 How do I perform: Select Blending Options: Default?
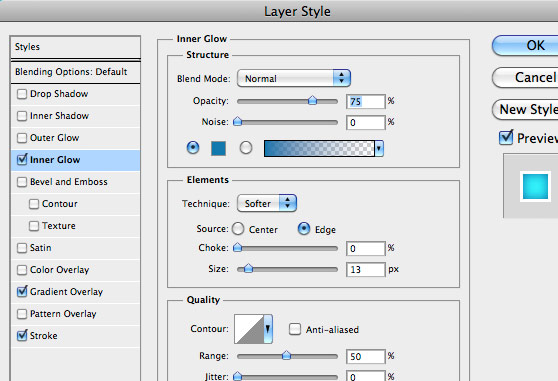pyautogui.click(x=75, y=72)
